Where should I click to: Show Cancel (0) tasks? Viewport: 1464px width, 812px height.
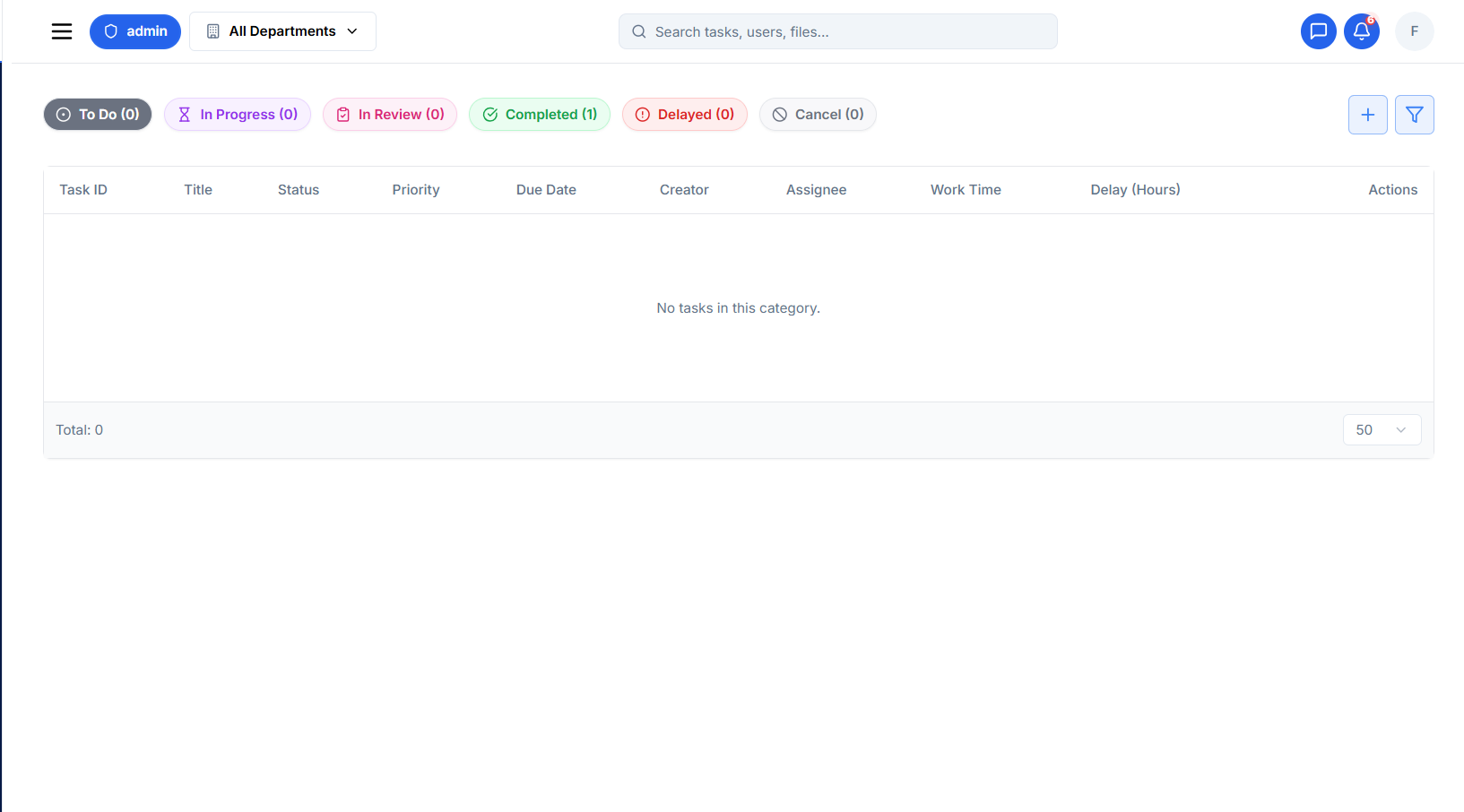[818, 115]
